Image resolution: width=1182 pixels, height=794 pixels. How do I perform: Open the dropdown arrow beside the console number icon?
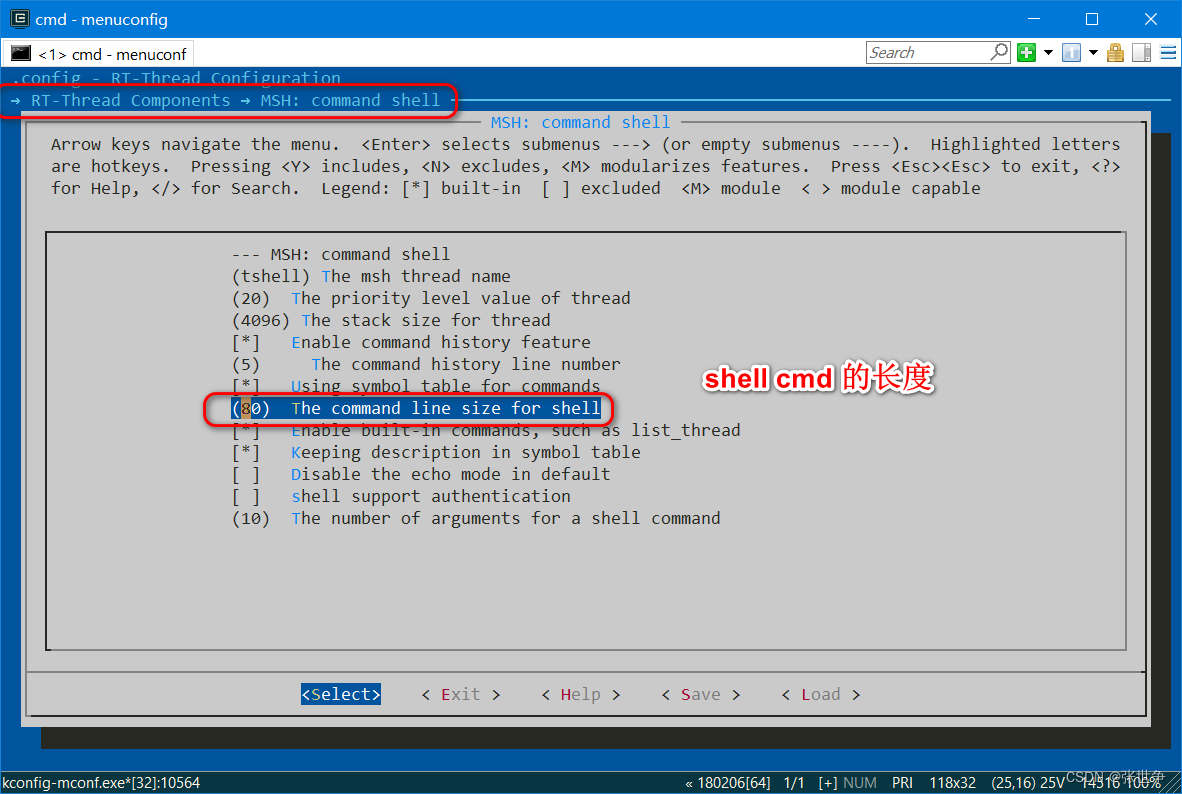click(1093, 53)
